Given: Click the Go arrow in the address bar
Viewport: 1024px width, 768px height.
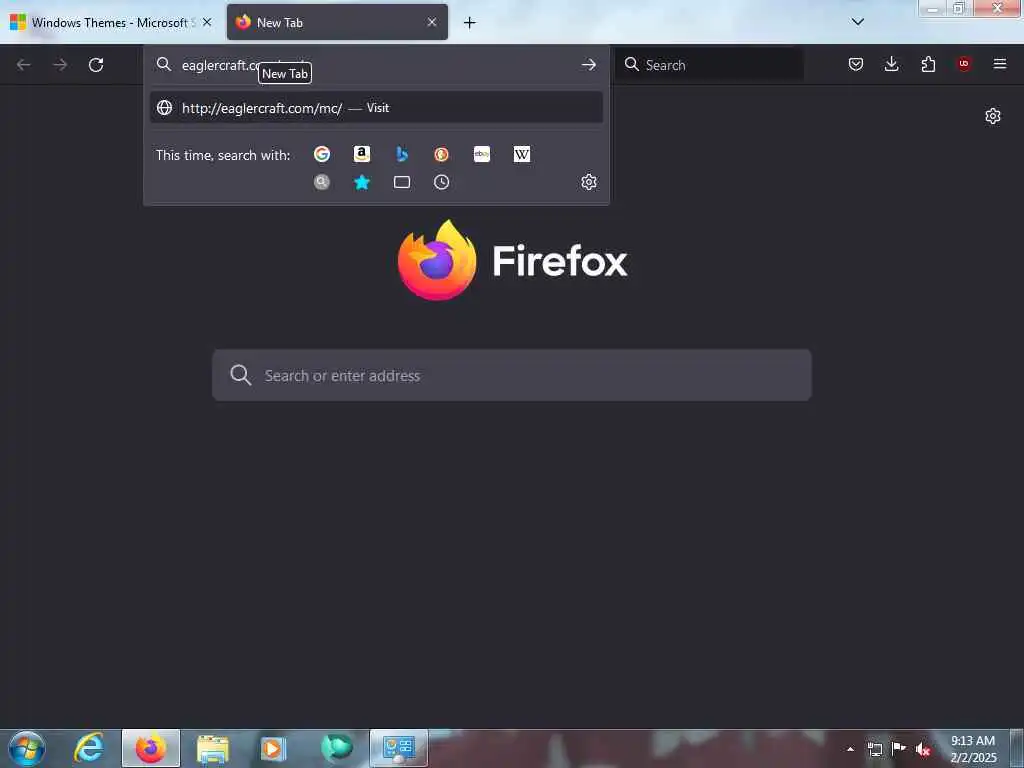Looking at the screenshot, I should 588,65.
